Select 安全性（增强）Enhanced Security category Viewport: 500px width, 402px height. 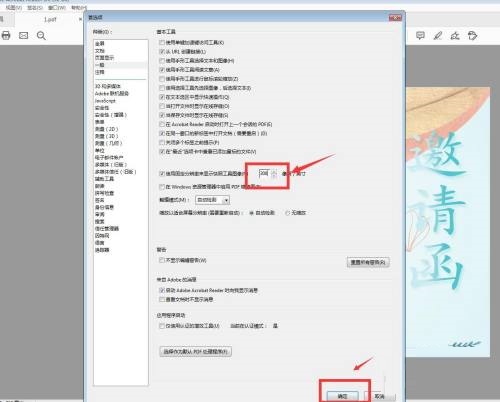(x=111, y=115)
